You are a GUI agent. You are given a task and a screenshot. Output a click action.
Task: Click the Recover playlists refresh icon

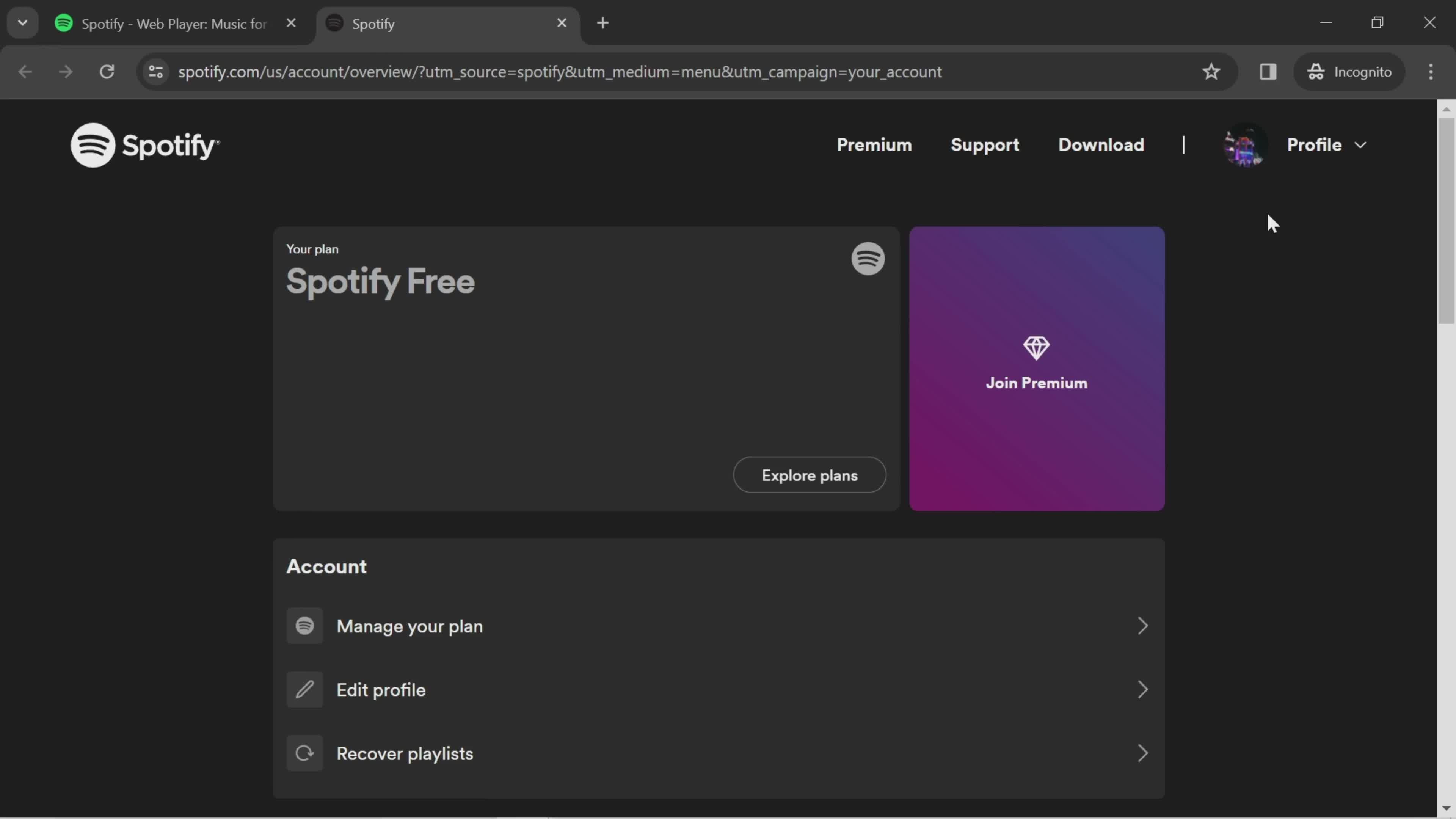[x=304, y=753]
